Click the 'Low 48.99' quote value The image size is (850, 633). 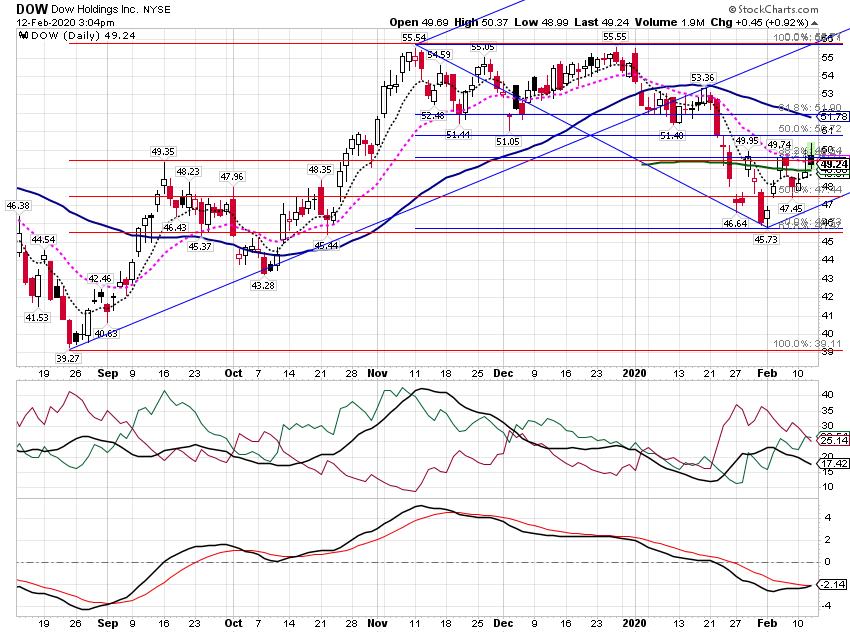pyautogui.click(x=542, y=22)
